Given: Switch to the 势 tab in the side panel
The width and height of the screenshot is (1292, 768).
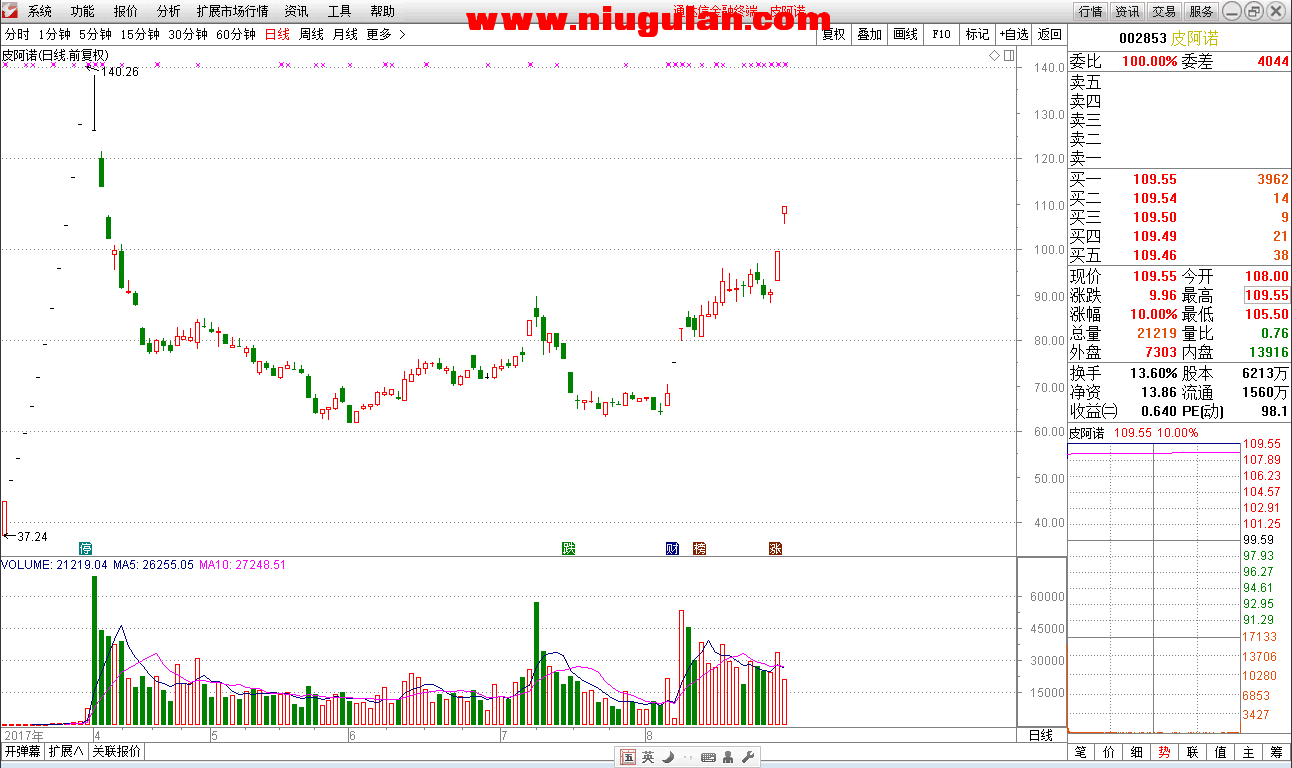Looking at the screenshot, I should (x=1165, y=752).
